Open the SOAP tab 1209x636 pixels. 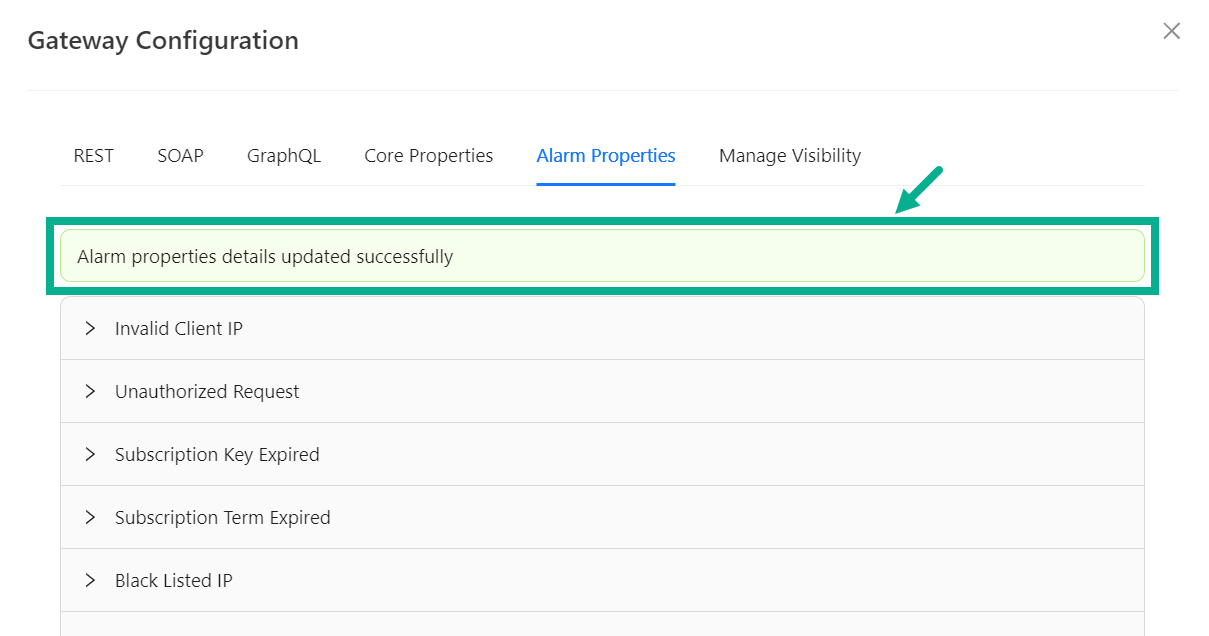pyautogui.click(x=180, y=156)
